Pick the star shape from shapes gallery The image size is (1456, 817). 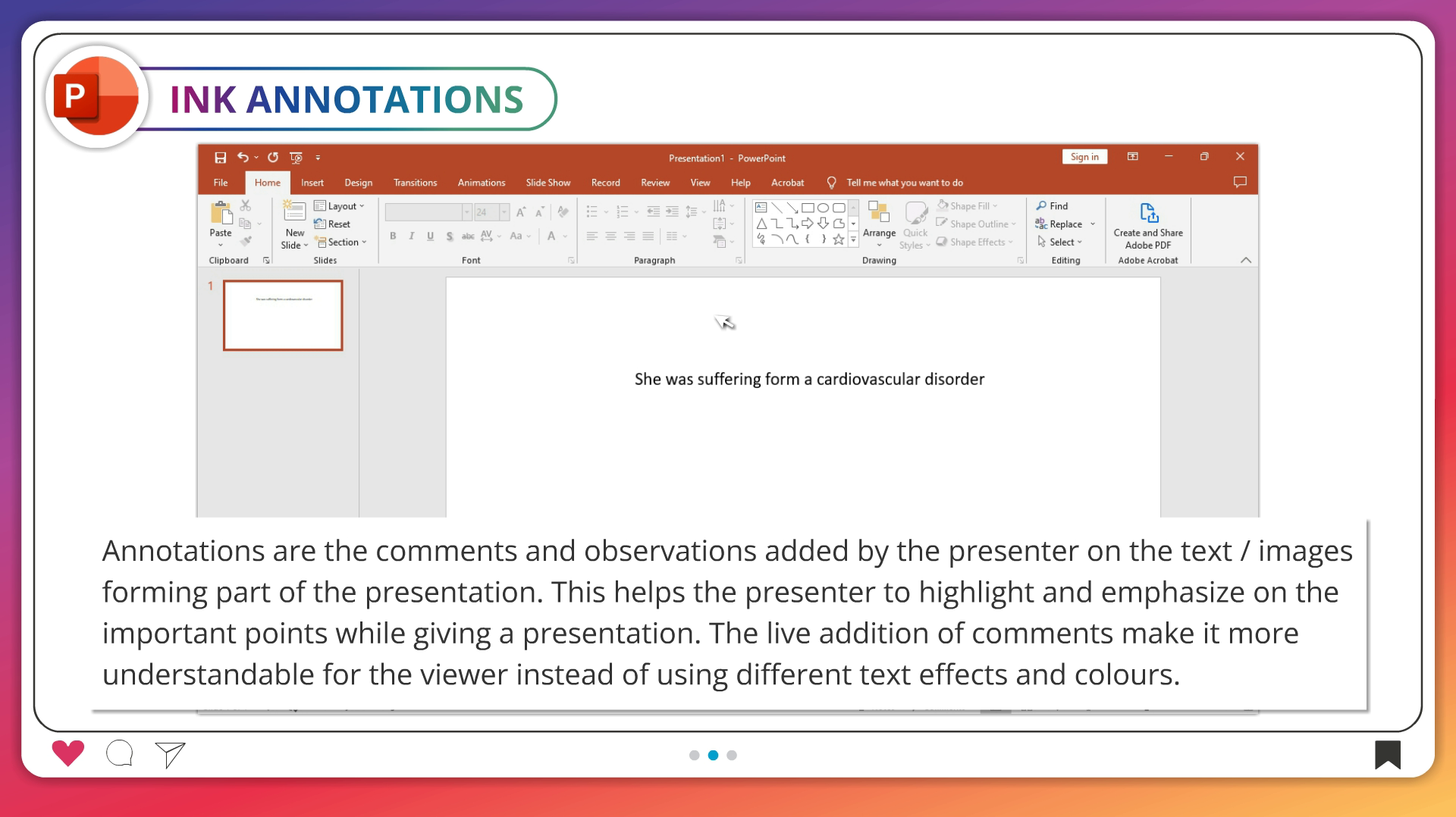(838, 239)
